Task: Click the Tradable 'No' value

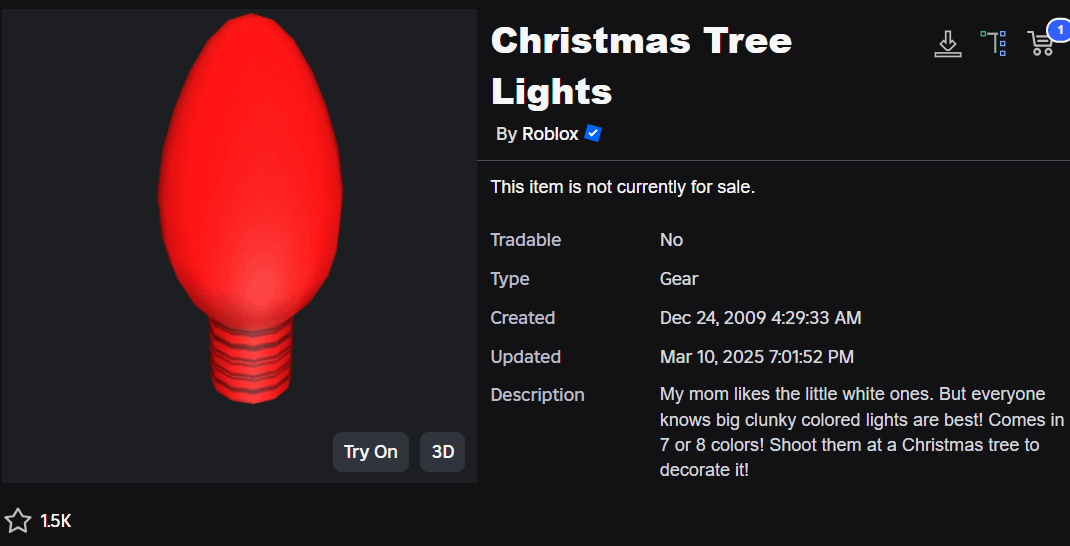Action: pyautogui.click(x=671, y=240)
